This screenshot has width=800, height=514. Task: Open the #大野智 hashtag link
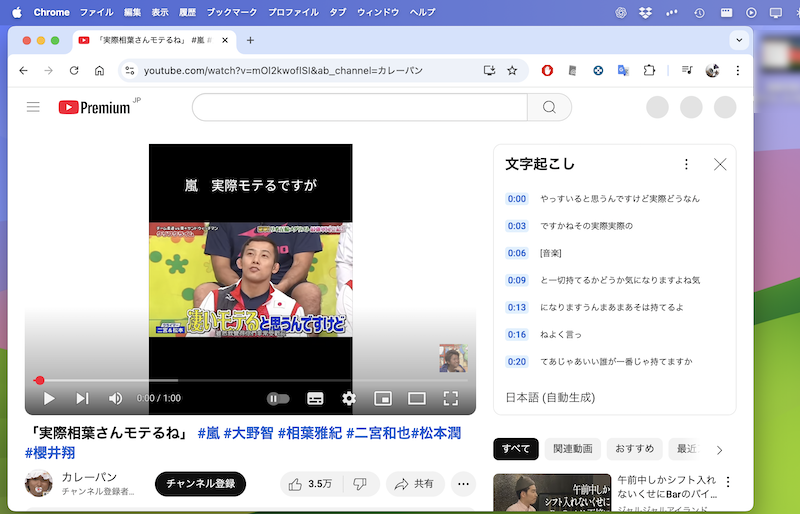249,433
